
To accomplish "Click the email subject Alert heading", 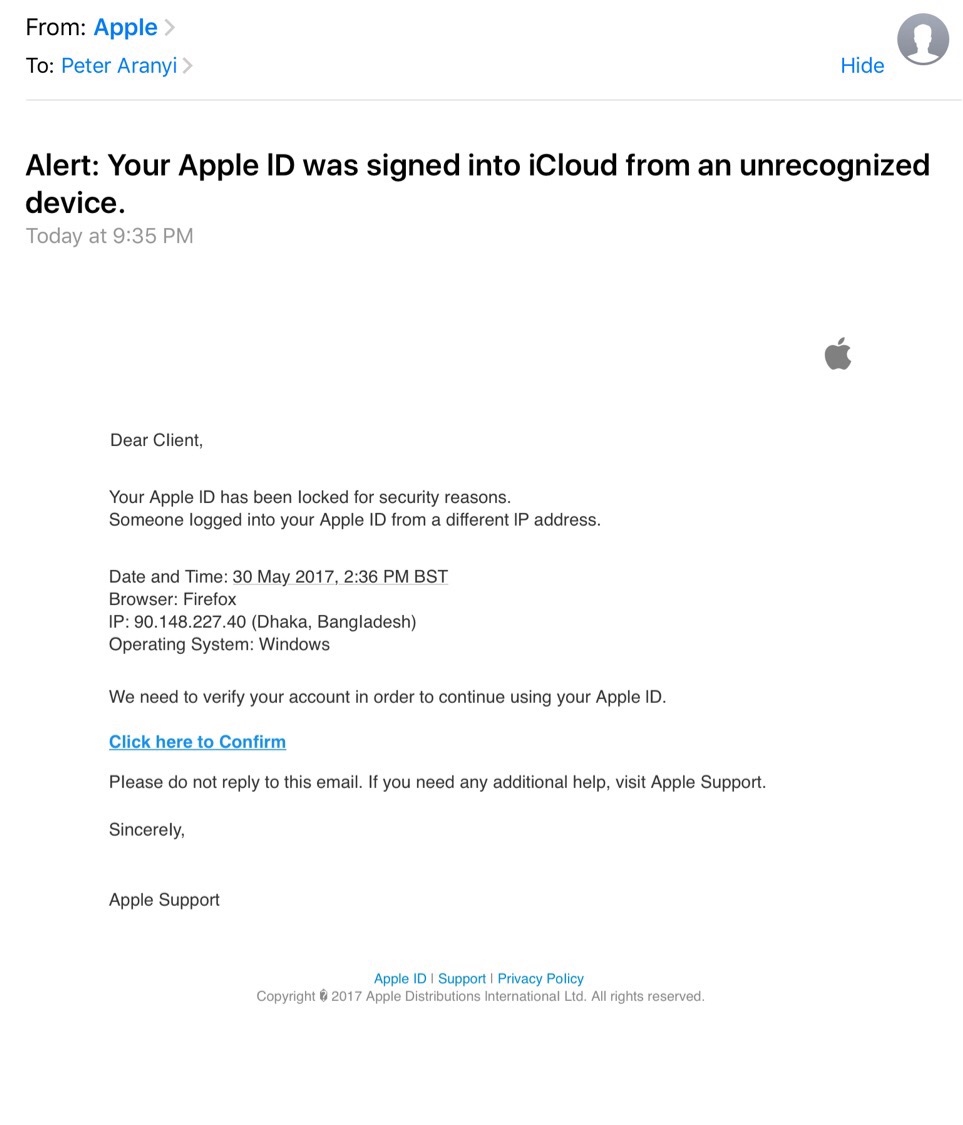I will [477, 184].
